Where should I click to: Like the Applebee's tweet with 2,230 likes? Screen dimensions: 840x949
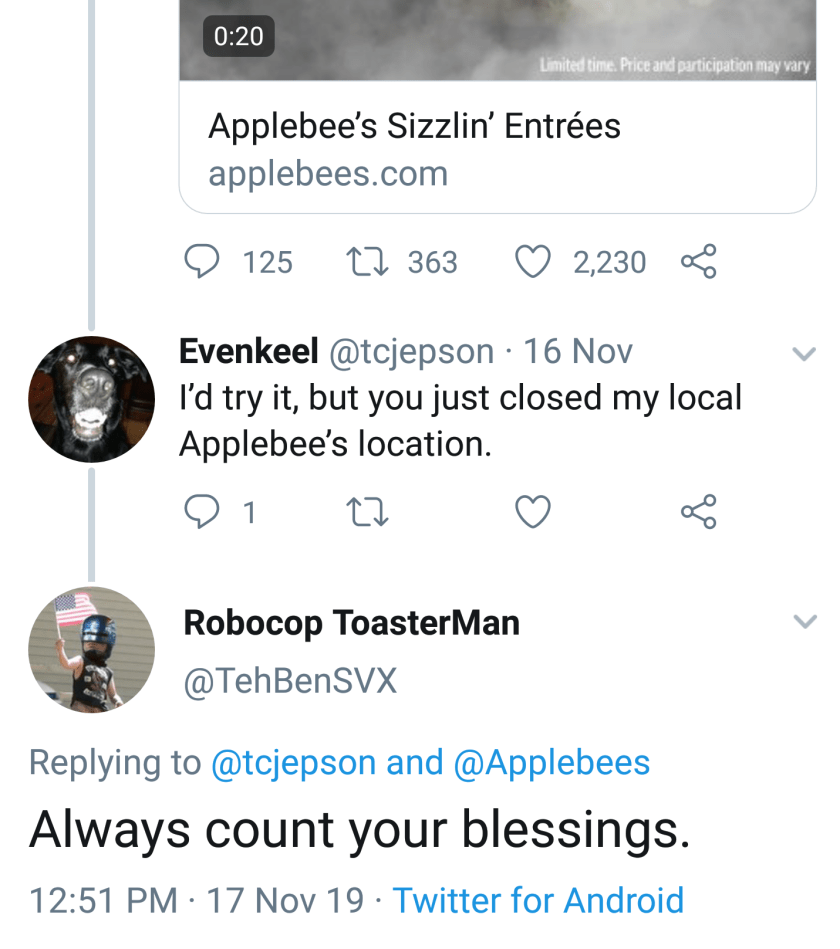[533, 262]
